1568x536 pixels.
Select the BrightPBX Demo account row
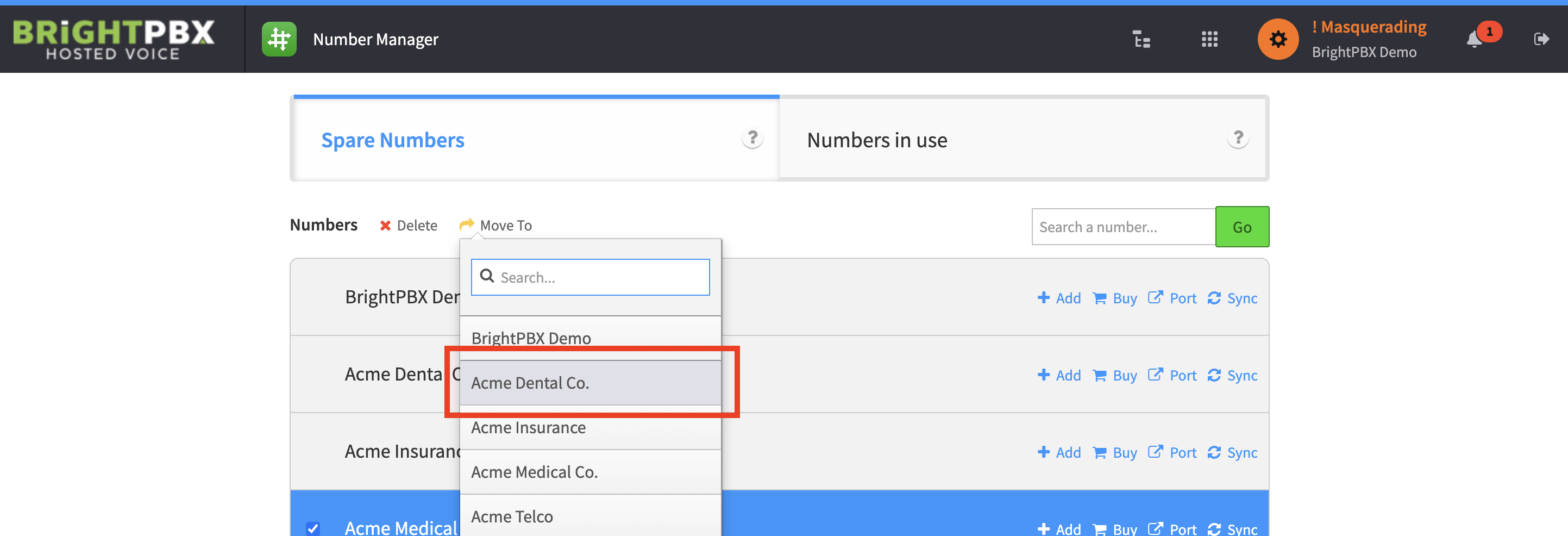pos(779,297)
